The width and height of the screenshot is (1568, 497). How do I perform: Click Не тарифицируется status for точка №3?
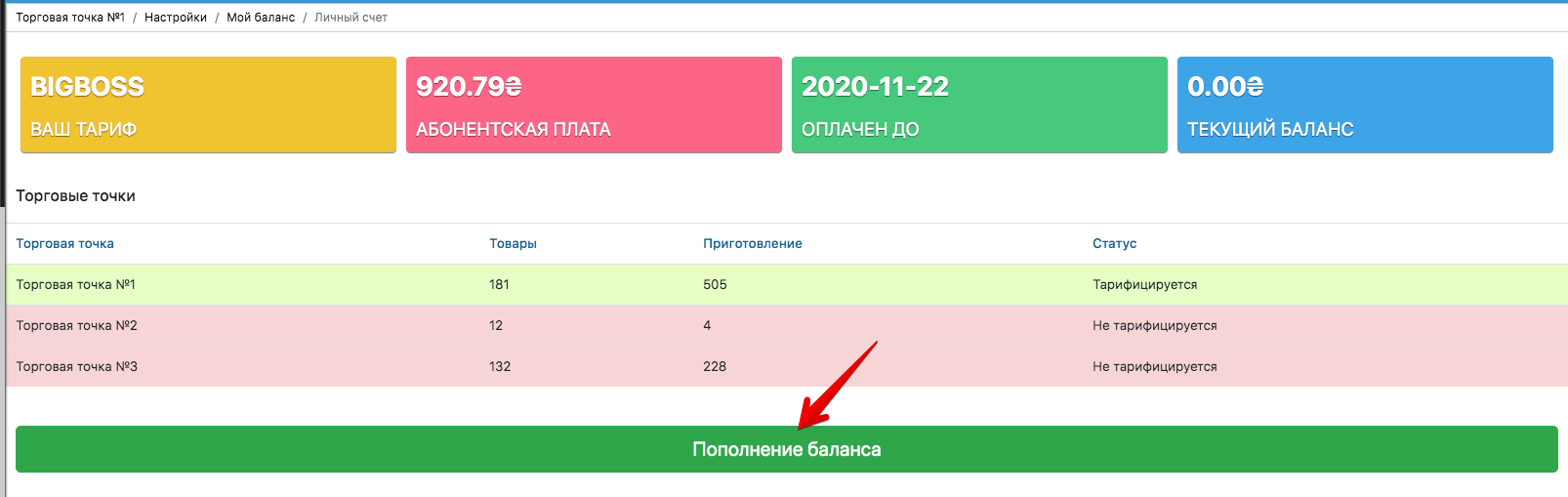[1154, 367]
